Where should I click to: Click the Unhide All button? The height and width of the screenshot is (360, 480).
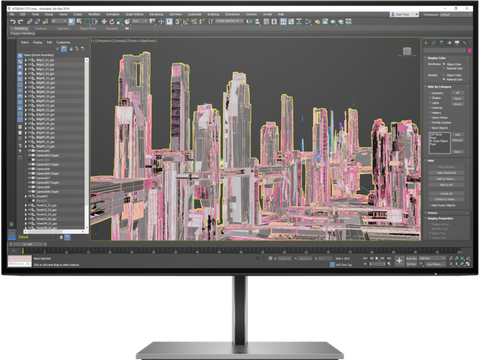pos(446,193)
